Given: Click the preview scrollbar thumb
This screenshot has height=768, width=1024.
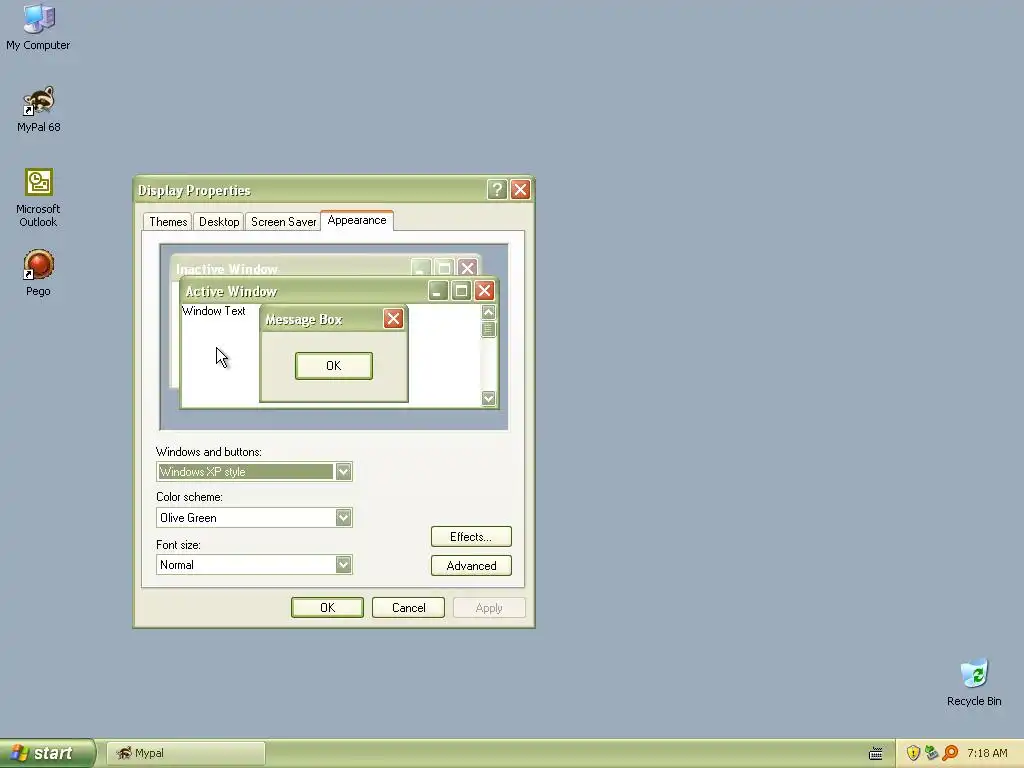Looking at the screenshot, I should pos(488,329).
